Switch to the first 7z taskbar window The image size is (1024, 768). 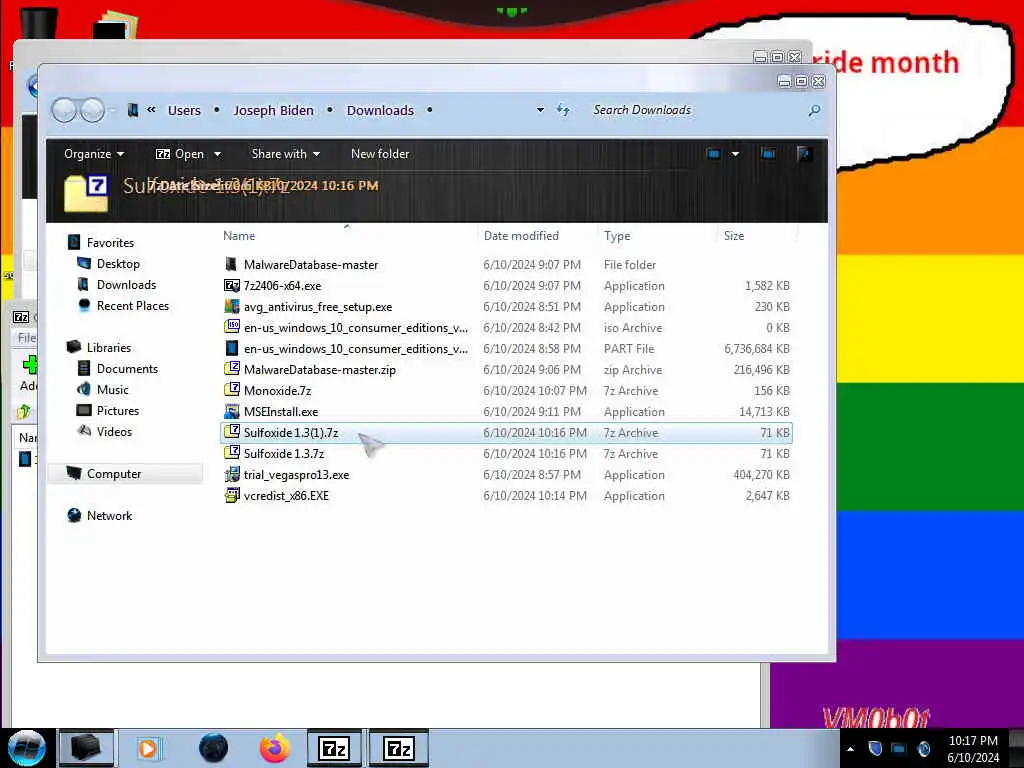(x=334, y=748)
